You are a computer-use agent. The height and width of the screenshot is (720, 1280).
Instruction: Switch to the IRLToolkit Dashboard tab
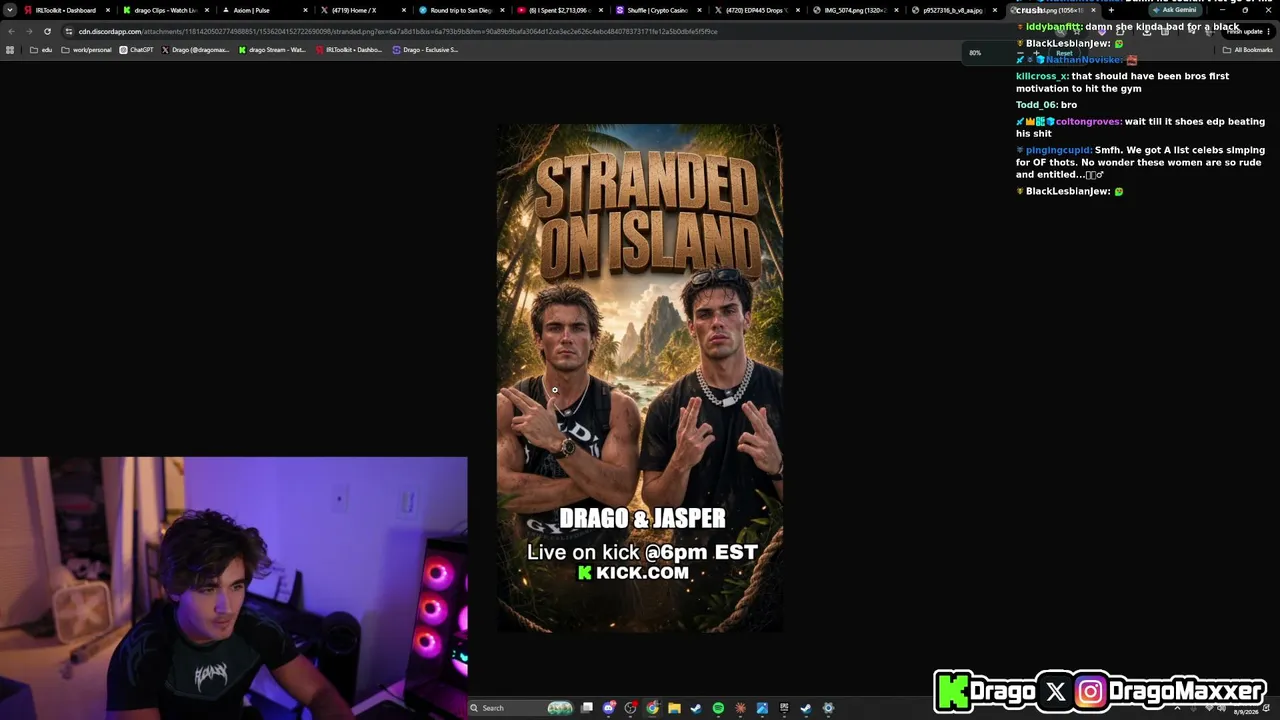pyautogui.click(x=66, y=10)
